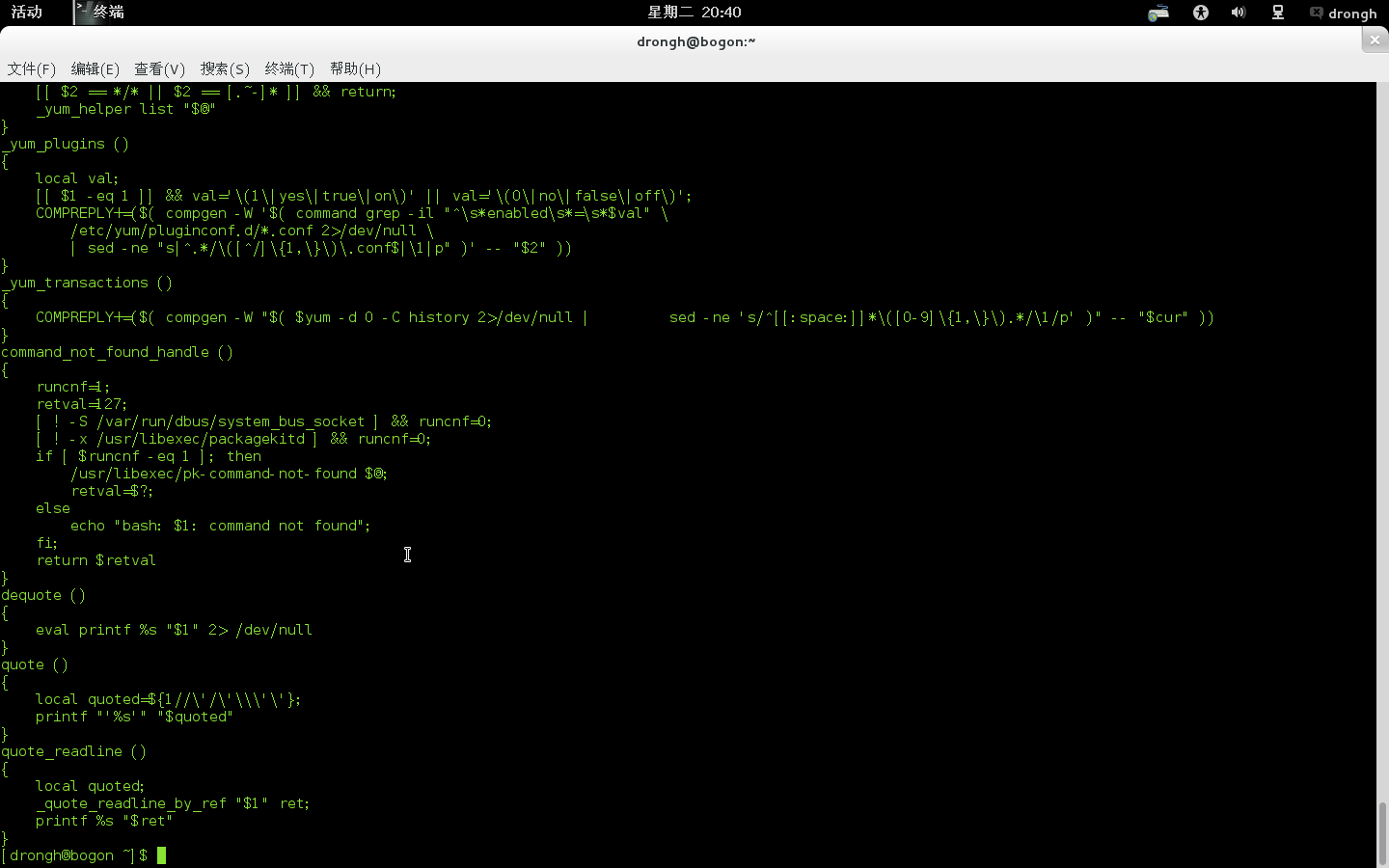Open the drongh user menu
Viewport: 1389px width, 868px height.
click(x=1343, y=13)
